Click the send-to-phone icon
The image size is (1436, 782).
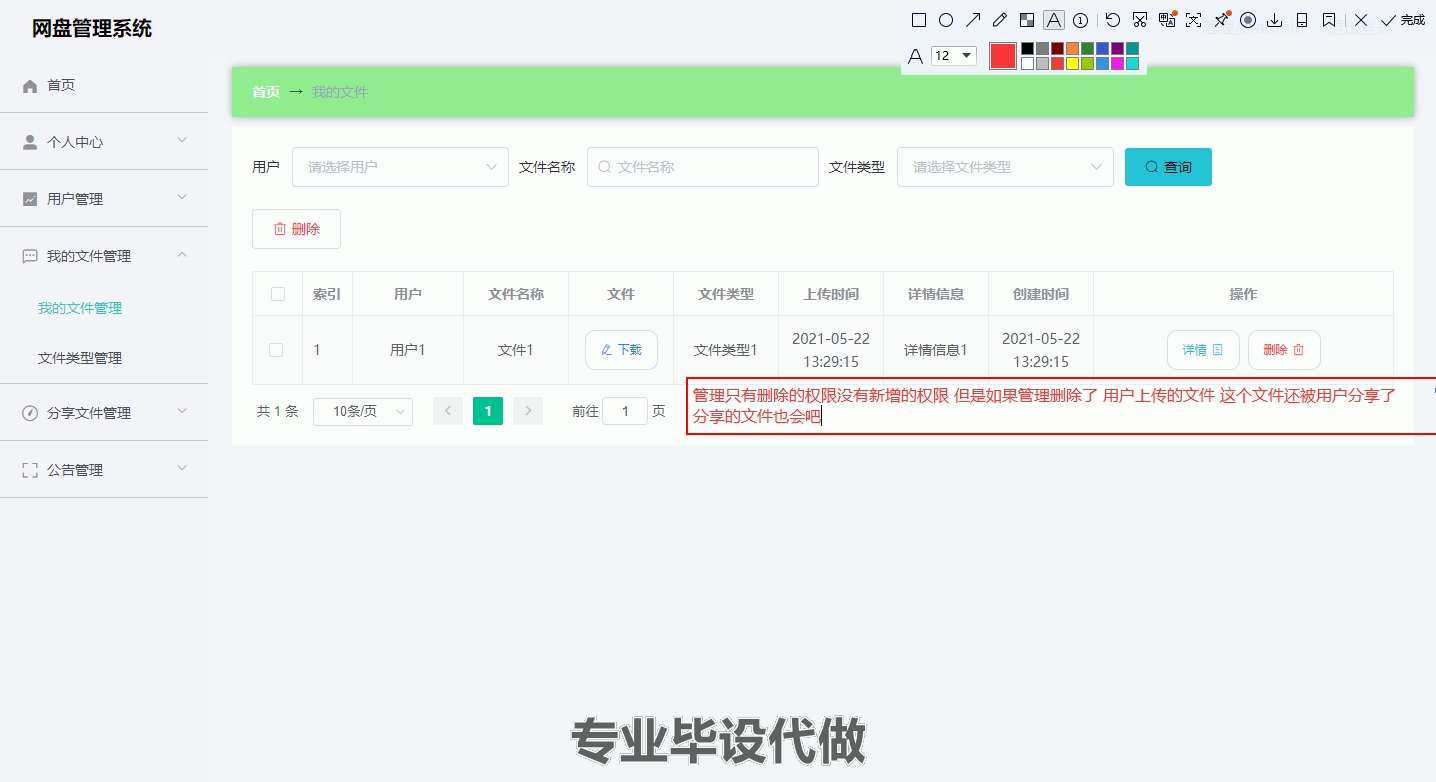1302,20
